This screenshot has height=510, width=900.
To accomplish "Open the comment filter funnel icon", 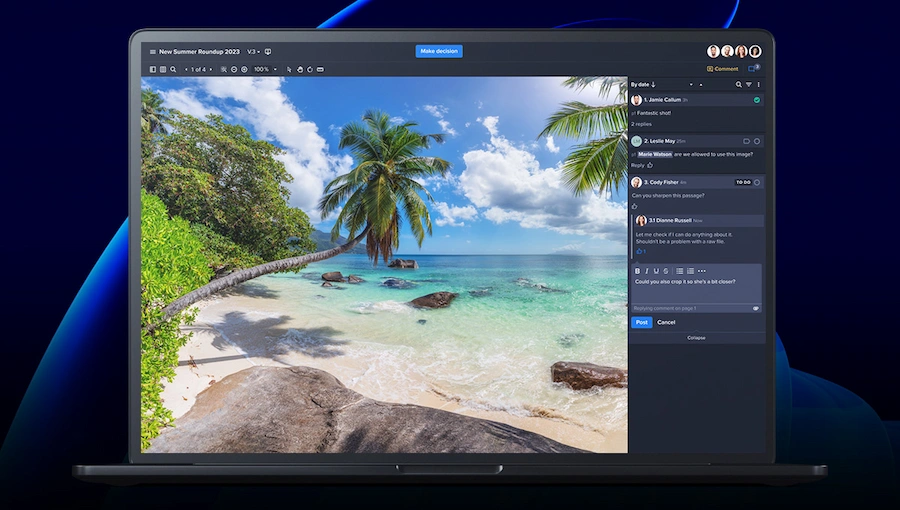I will [748, 85].
